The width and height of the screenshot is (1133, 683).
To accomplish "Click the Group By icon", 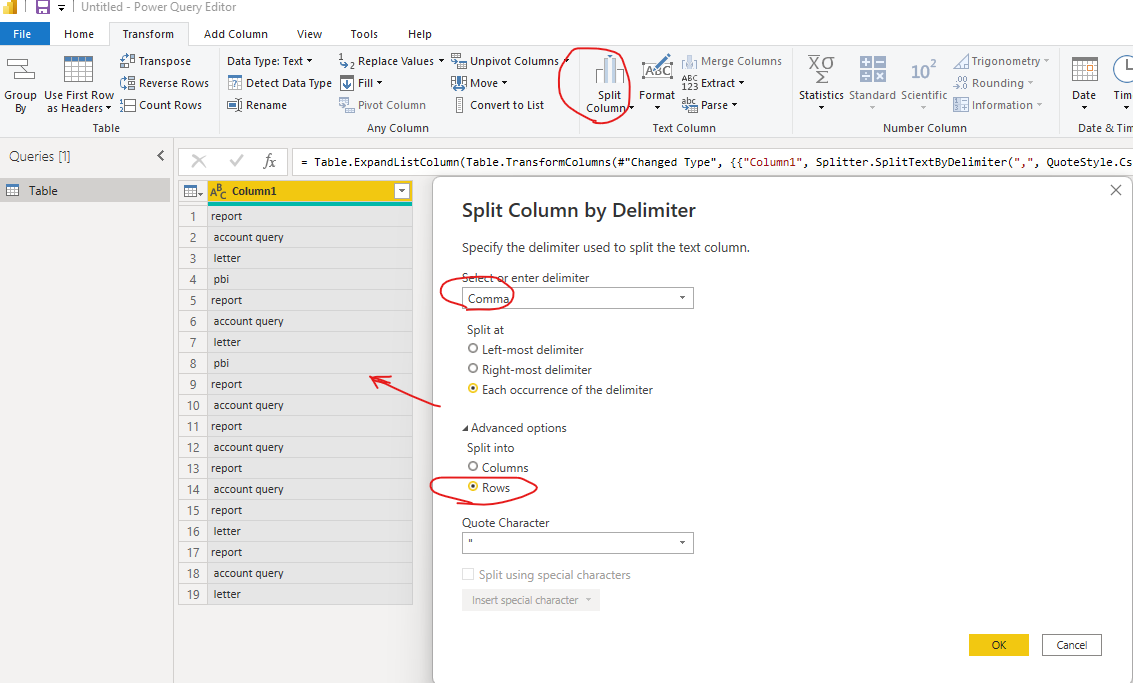I will 20,70.
